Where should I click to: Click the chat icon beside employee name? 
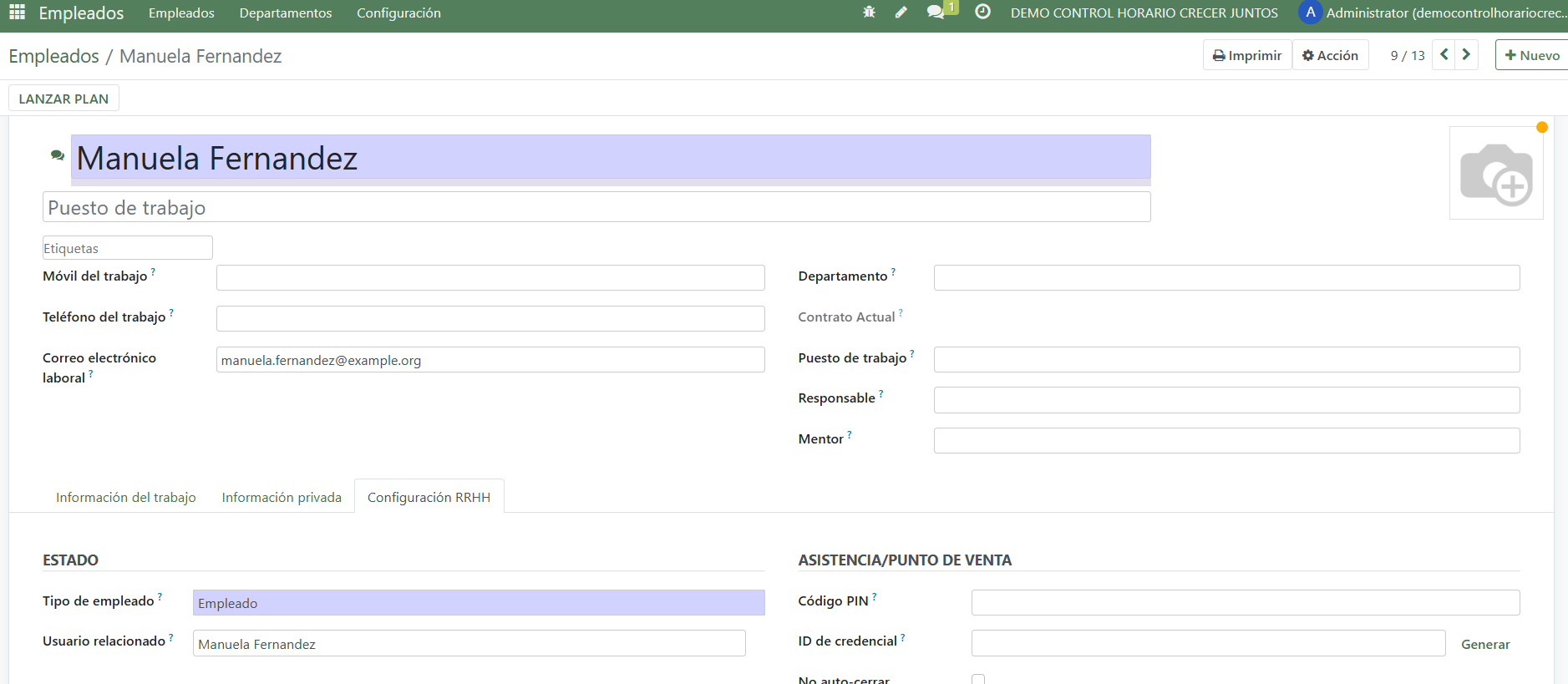point(57,155)
